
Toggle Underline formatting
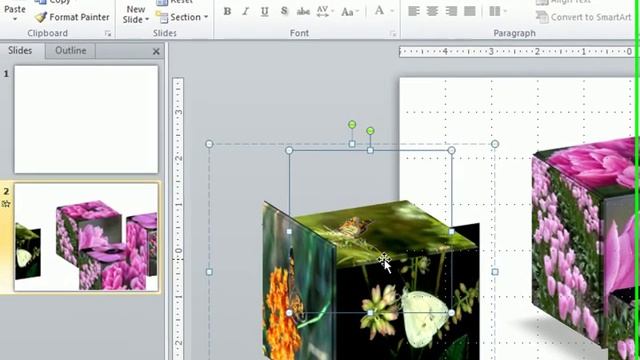pyautogui.click(x=264, y=11)
